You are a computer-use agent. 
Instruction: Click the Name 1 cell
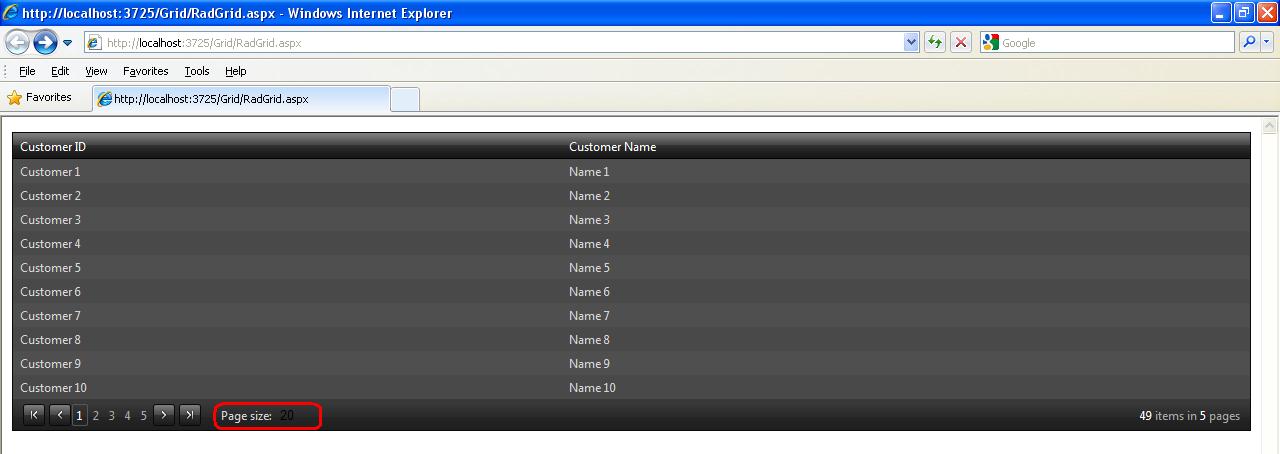(906, 172)
